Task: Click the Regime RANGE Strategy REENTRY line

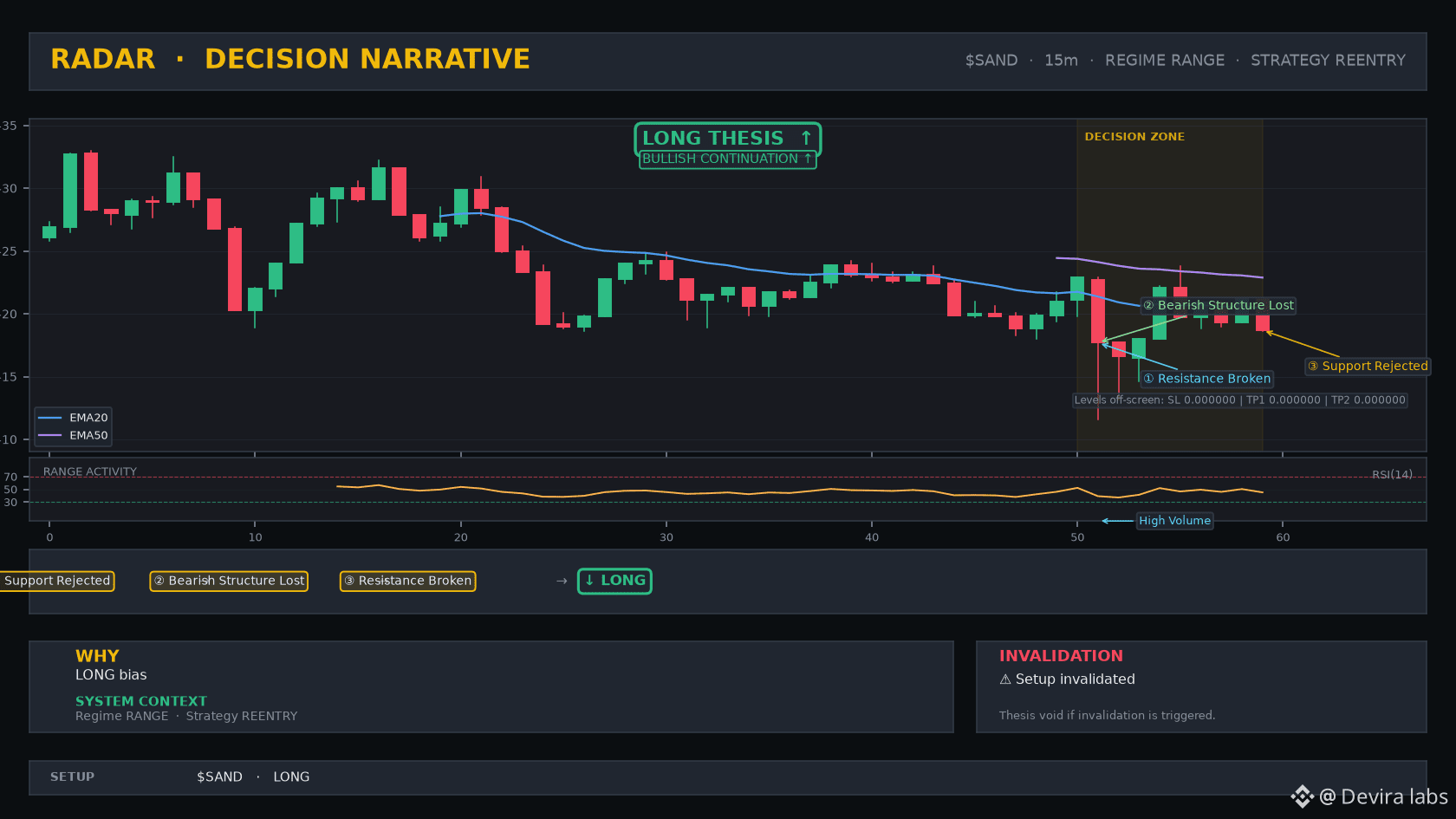Action: tap(186, 716)
